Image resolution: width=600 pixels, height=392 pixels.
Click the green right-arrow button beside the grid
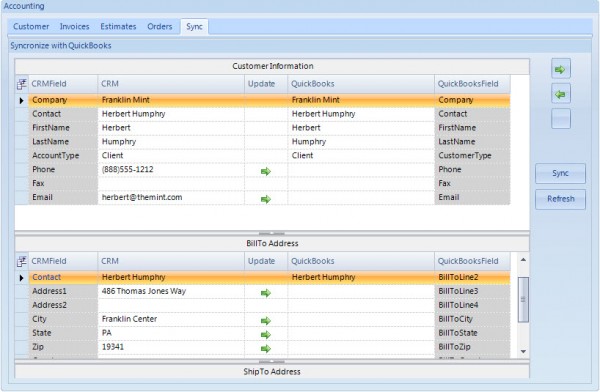(x=561, y=69)
